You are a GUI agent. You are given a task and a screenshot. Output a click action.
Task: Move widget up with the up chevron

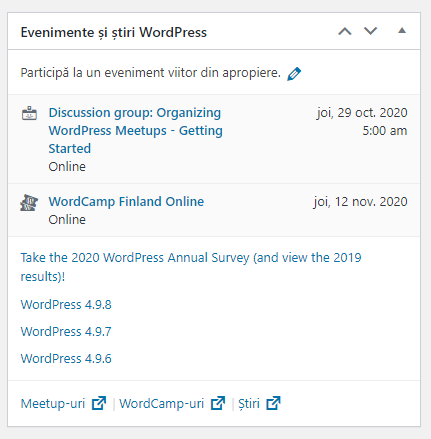tap(345, 32)
